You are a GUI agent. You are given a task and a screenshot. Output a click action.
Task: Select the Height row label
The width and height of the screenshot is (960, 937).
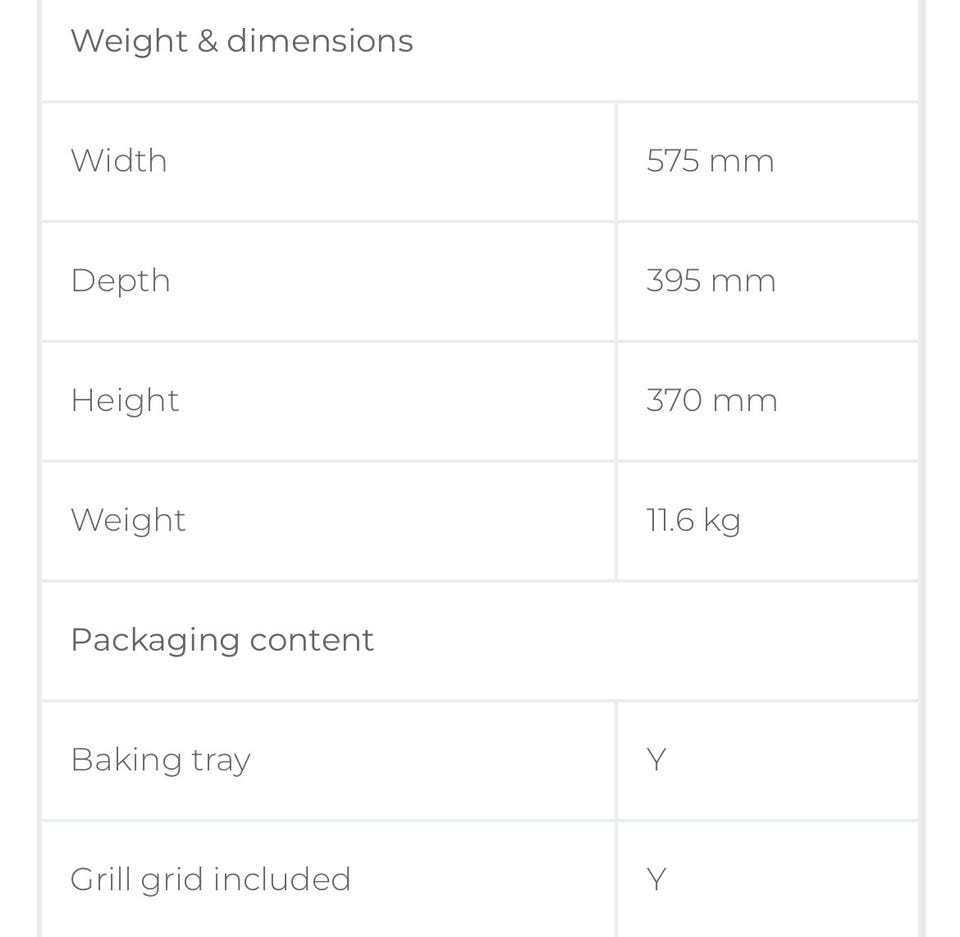[125, 401]
